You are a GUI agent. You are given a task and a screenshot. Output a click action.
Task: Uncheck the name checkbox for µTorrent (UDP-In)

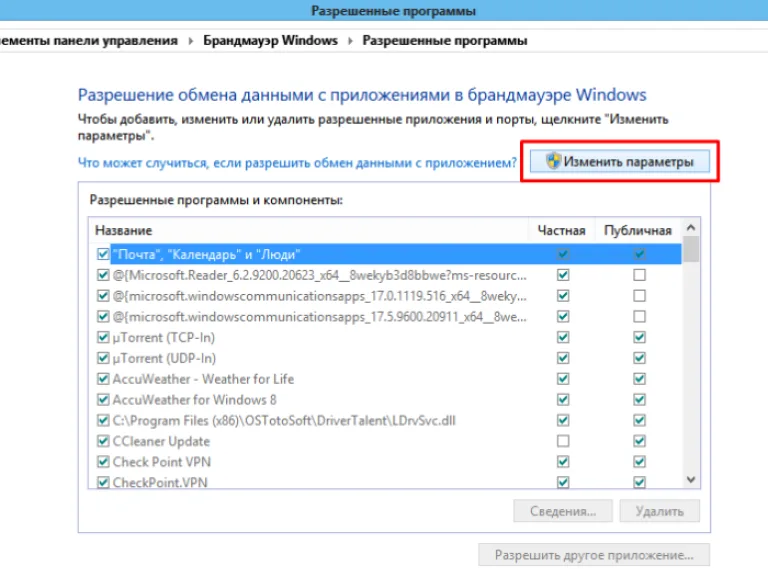[x=103, y=358]
